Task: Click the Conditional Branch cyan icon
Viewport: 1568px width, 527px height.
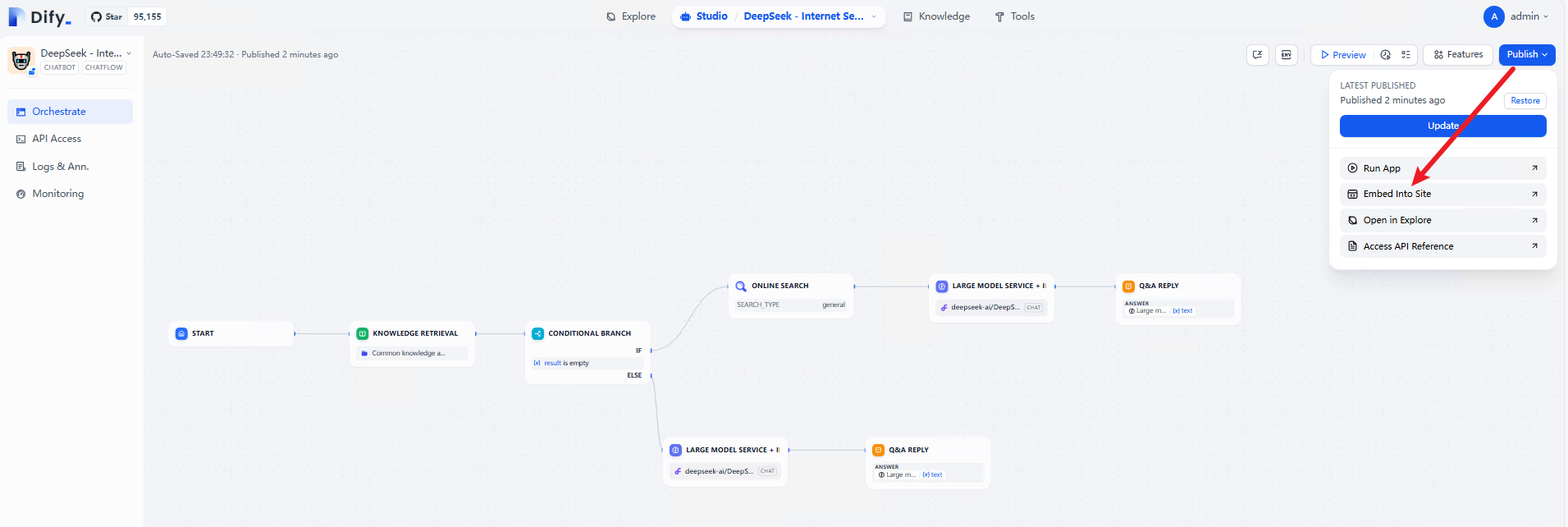Action: 538,333
